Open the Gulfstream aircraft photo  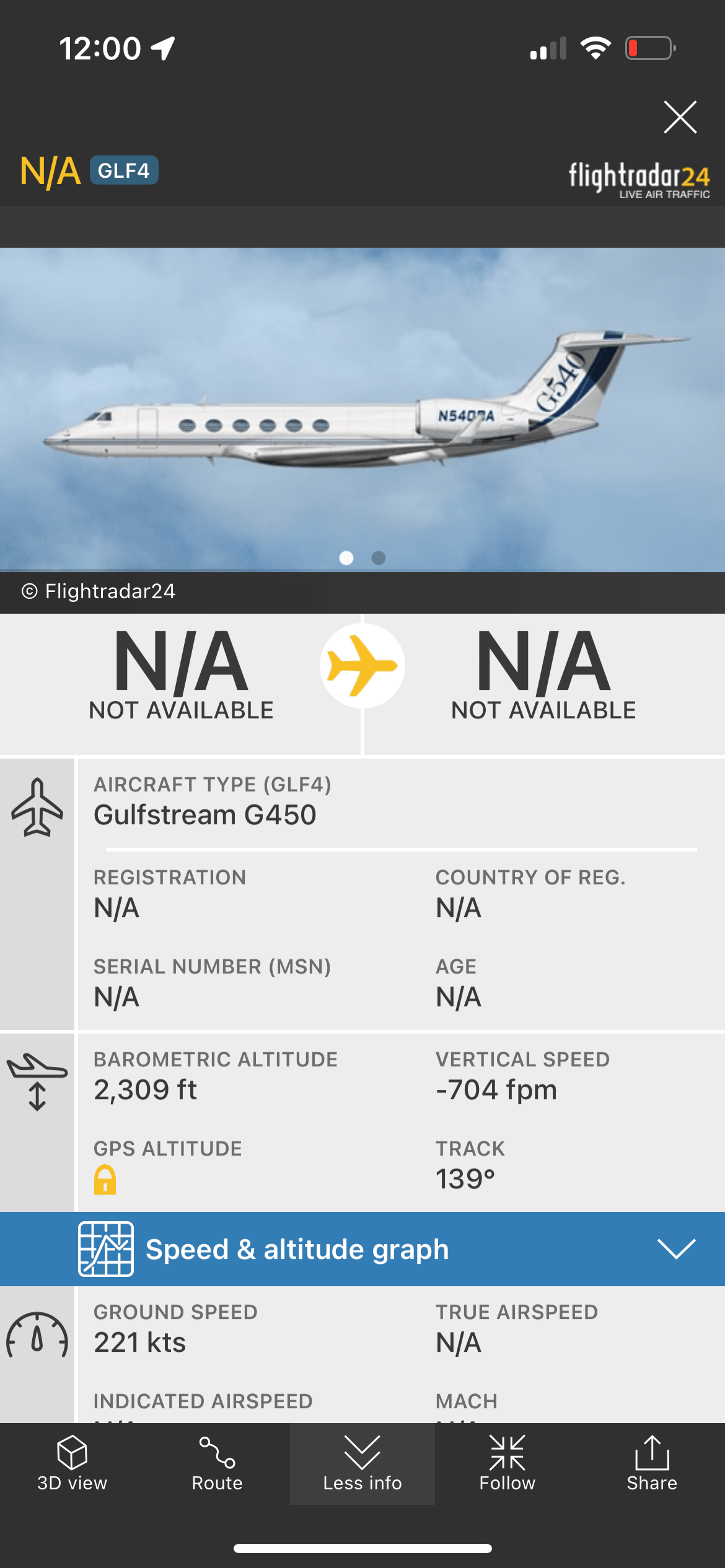(362, 409)
